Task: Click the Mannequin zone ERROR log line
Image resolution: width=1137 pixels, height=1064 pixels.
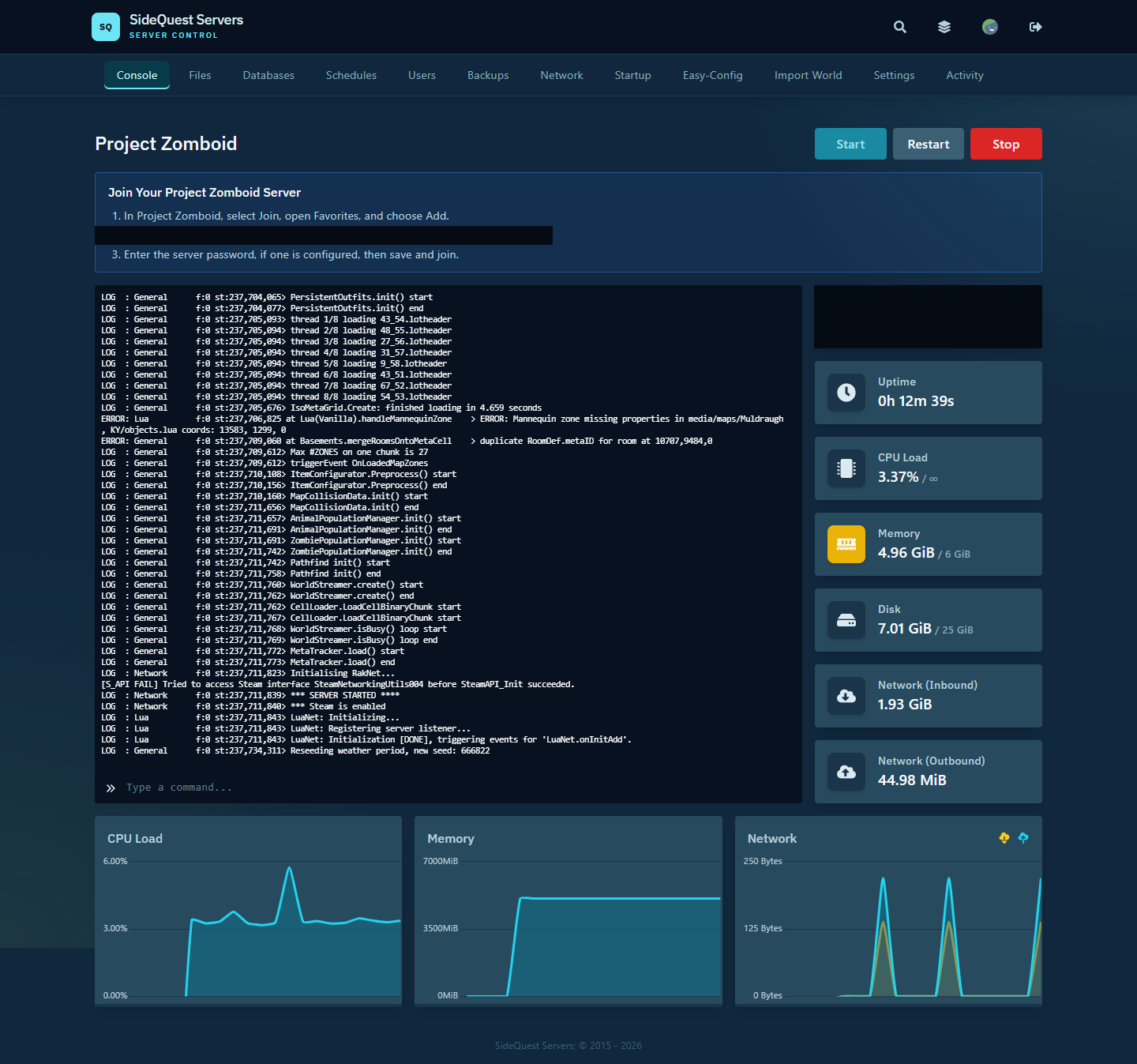Action: point(442,424)
